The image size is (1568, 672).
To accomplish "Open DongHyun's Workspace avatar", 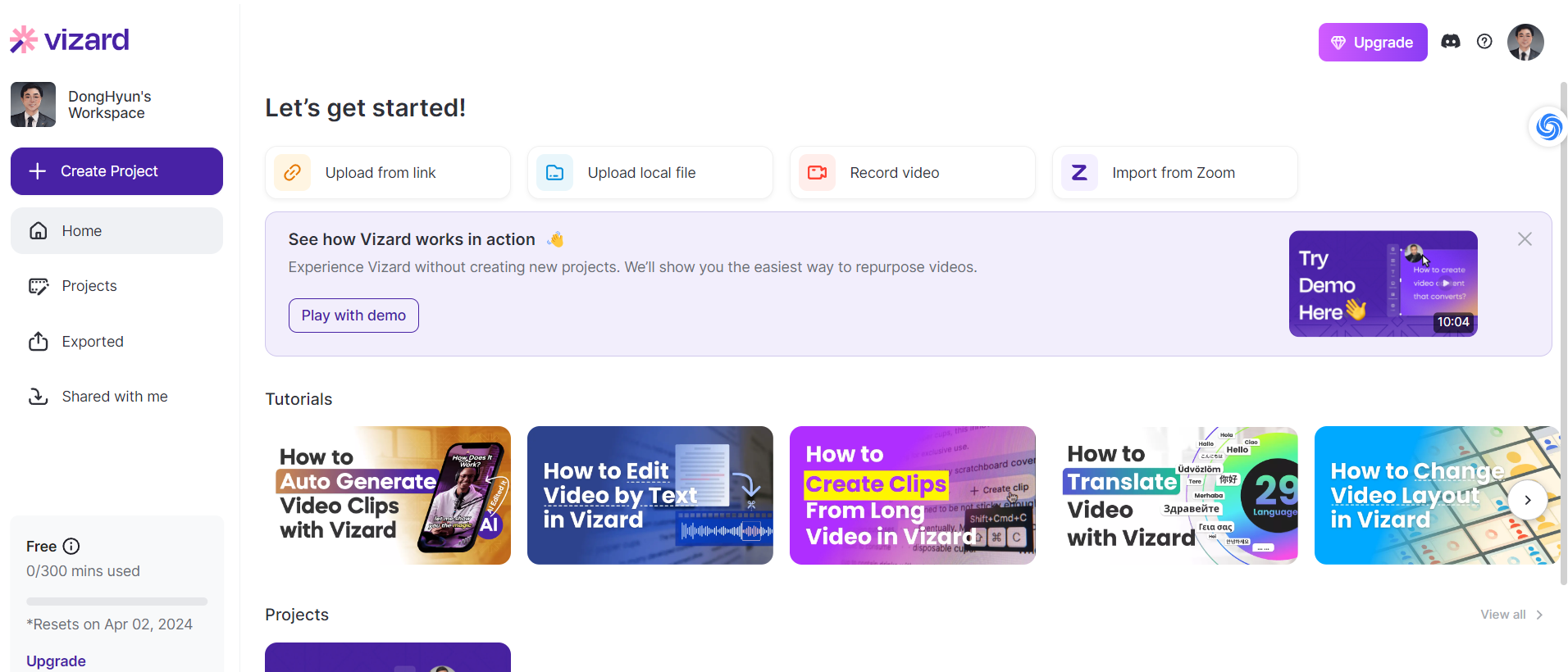I will 33,104.
